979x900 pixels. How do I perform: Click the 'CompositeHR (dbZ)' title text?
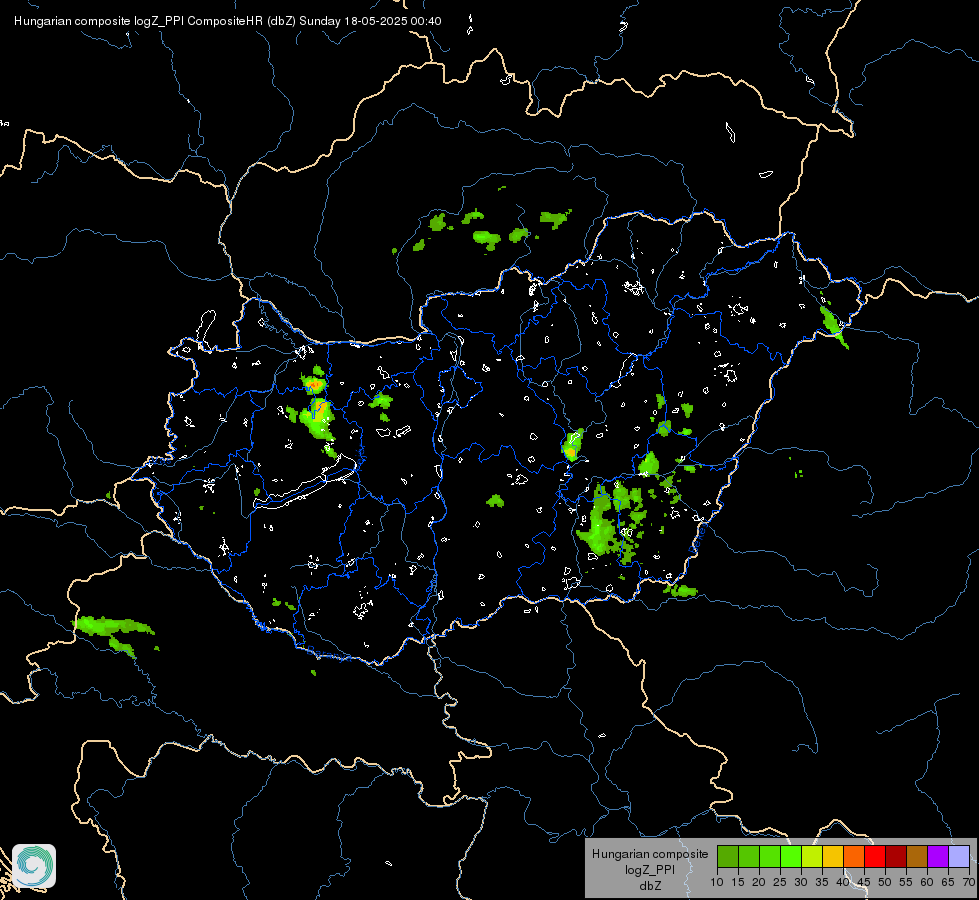(241, 21)
